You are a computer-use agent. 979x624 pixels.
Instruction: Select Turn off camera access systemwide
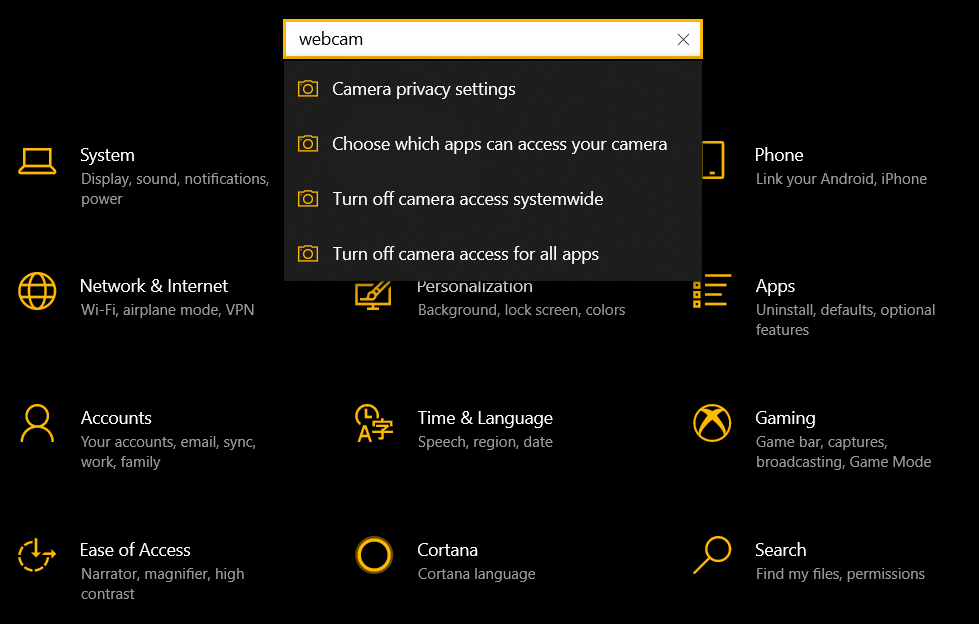(467, 199)
